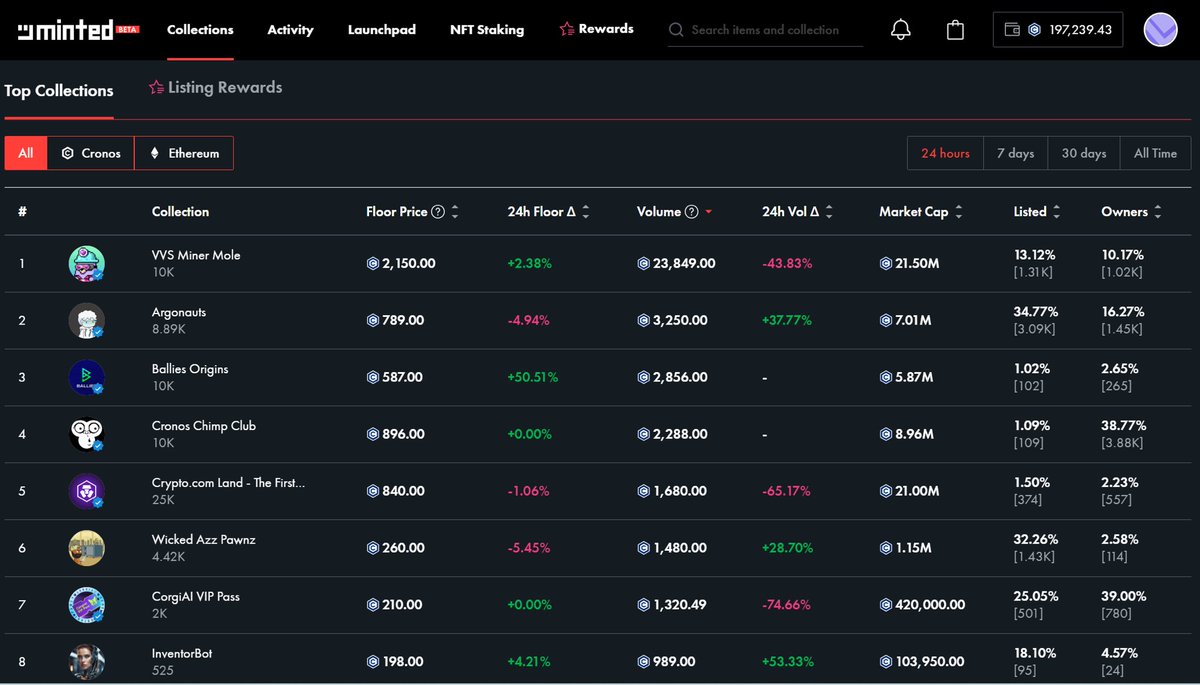Viewport: 1200px width, 685px height.
Task: Switch to the Top Collections tab
Action: coord(59,91)
